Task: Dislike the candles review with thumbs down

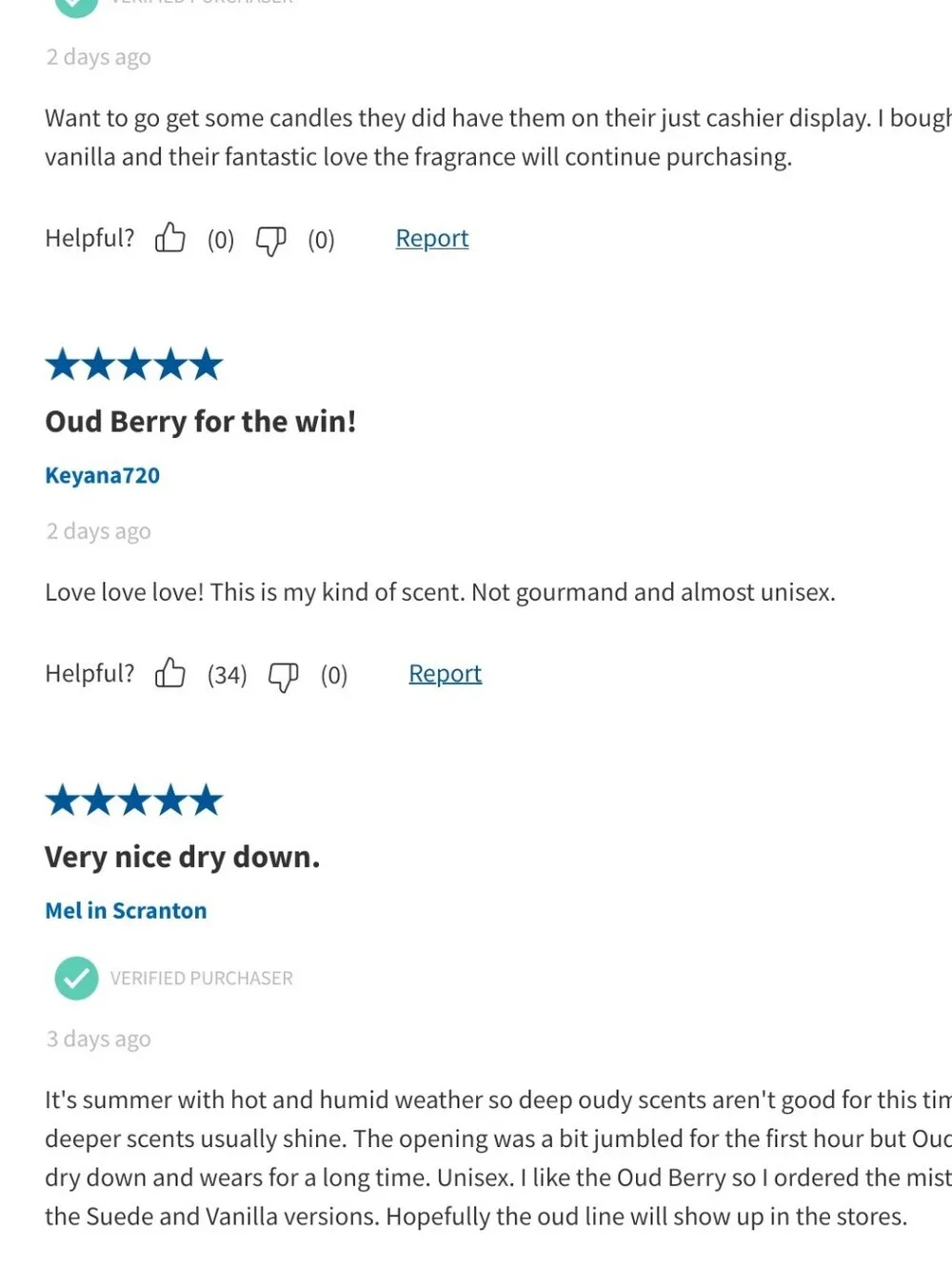Action: click(x=270, y=240)
